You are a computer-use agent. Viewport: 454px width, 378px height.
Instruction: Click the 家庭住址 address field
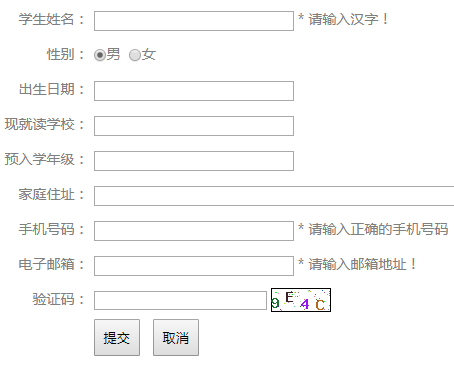(274, 196)
